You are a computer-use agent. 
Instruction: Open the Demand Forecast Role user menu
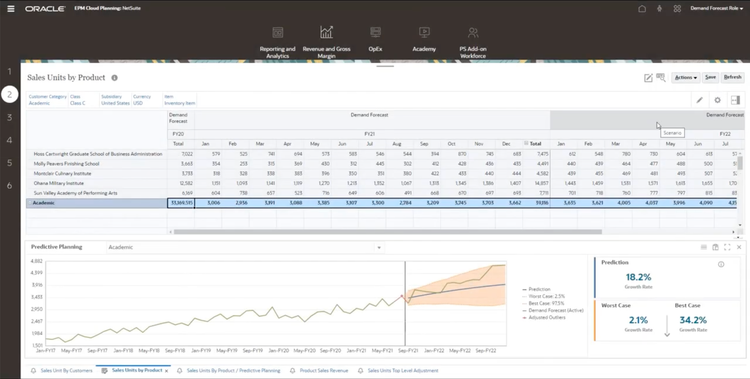pyautogui.click(x=717, y=9)
